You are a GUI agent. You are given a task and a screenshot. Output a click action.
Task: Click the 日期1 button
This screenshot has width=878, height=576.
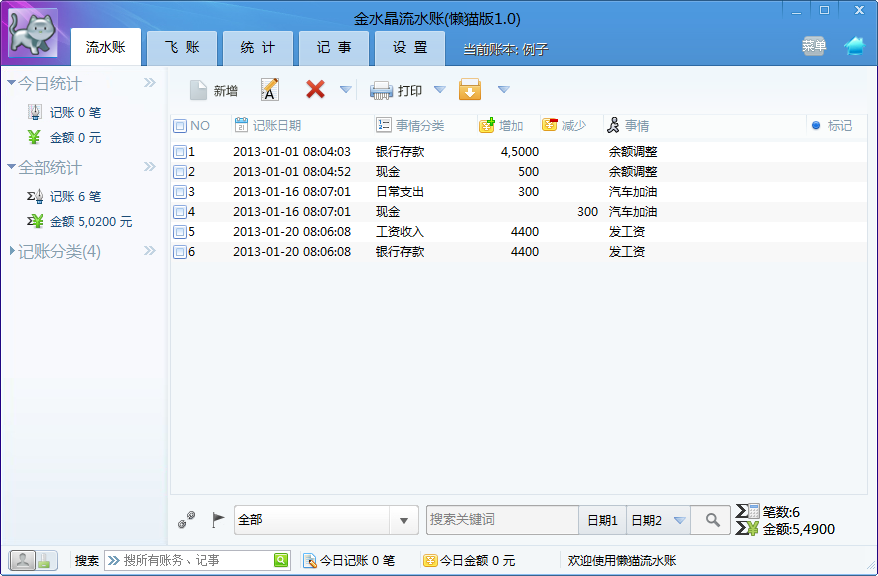[602, 521]
